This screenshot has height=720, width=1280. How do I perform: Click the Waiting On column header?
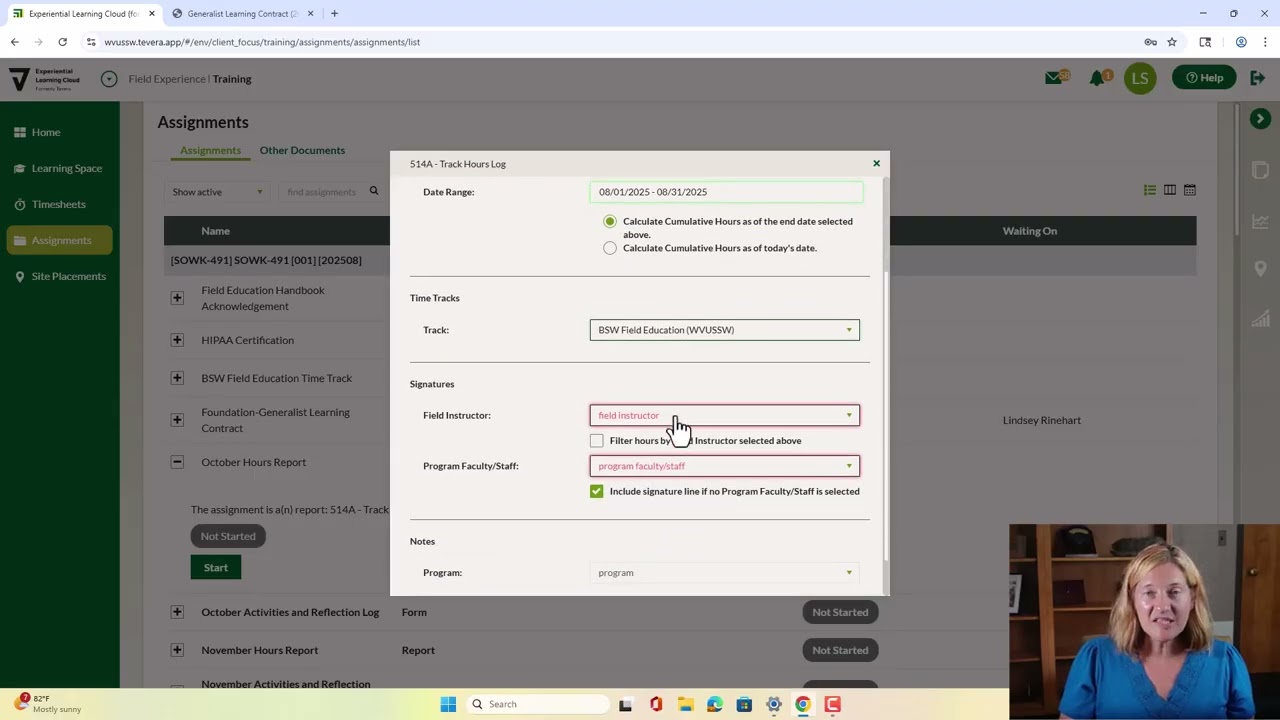1030,231
